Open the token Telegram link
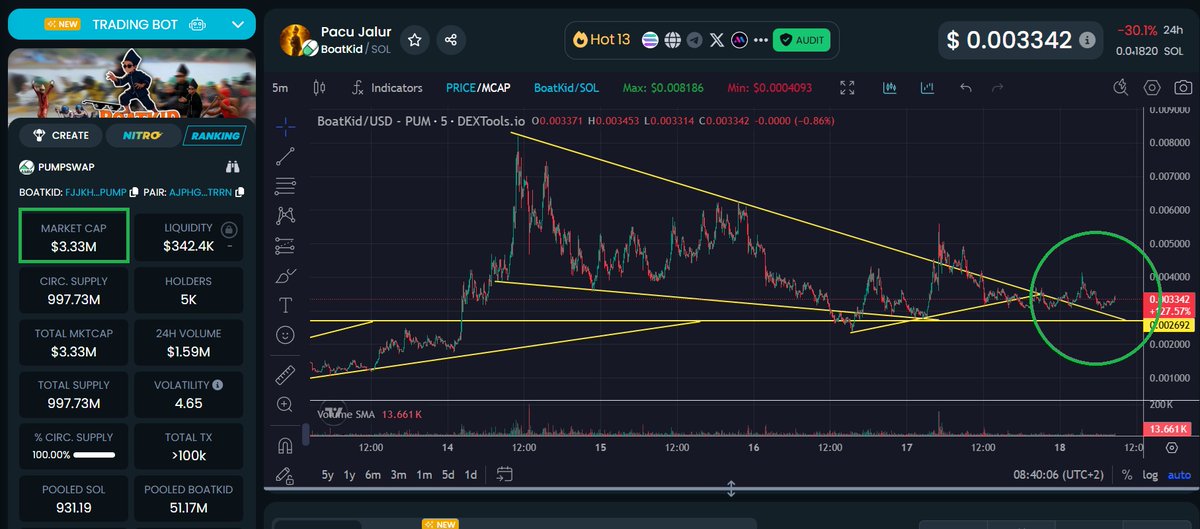The image size is (1200, 529). pyautogui.click(x=695, y=40)
